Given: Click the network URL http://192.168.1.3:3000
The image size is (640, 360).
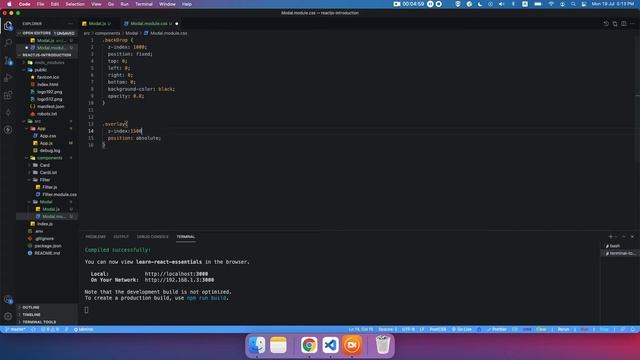Looking at the screenshot, I should pos(179,280).
